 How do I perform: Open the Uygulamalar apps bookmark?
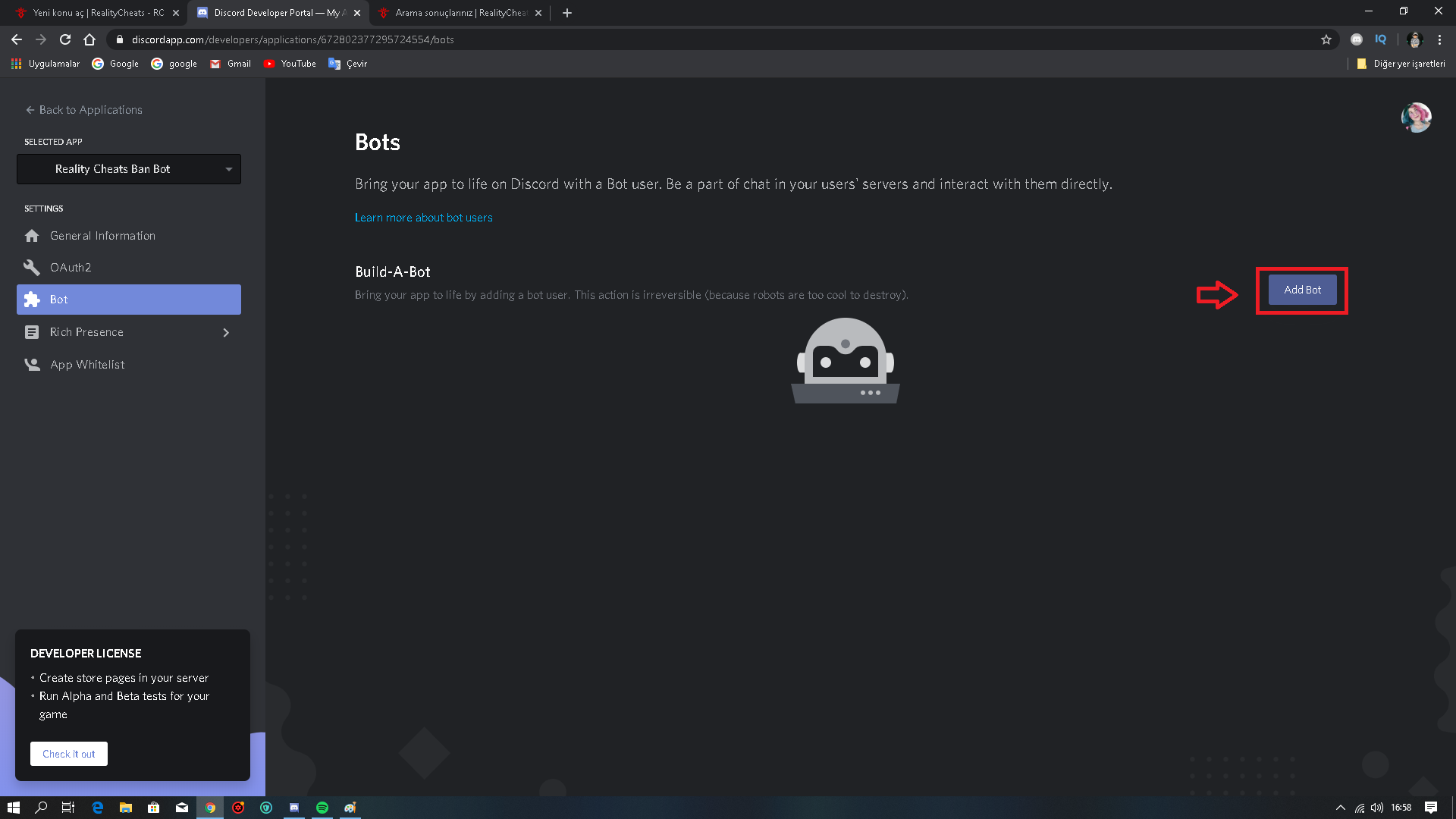[45, 64]
